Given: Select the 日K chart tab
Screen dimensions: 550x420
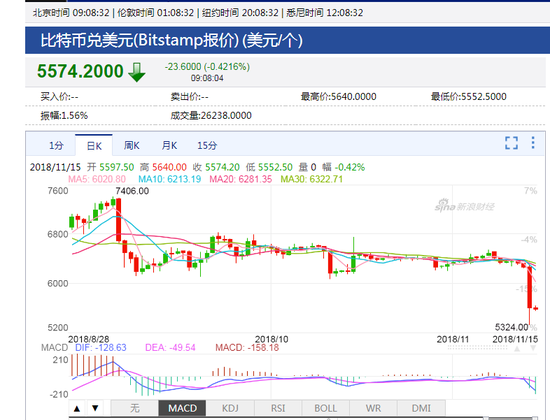Looking at the screenshot, I should (x=94, y=146).
